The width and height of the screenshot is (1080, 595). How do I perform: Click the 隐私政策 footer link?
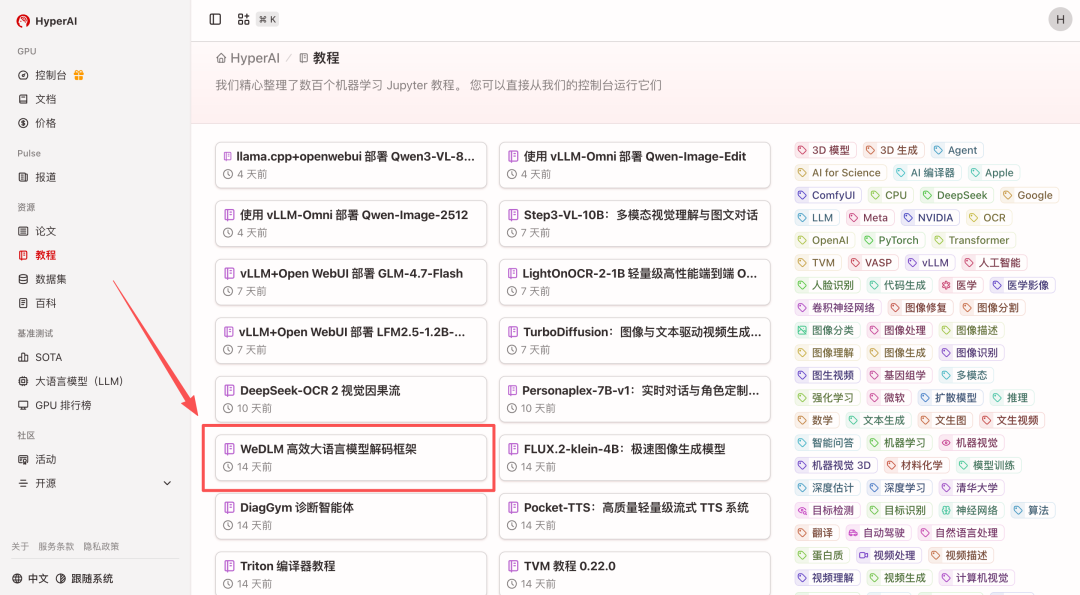[x=101, y=546]
